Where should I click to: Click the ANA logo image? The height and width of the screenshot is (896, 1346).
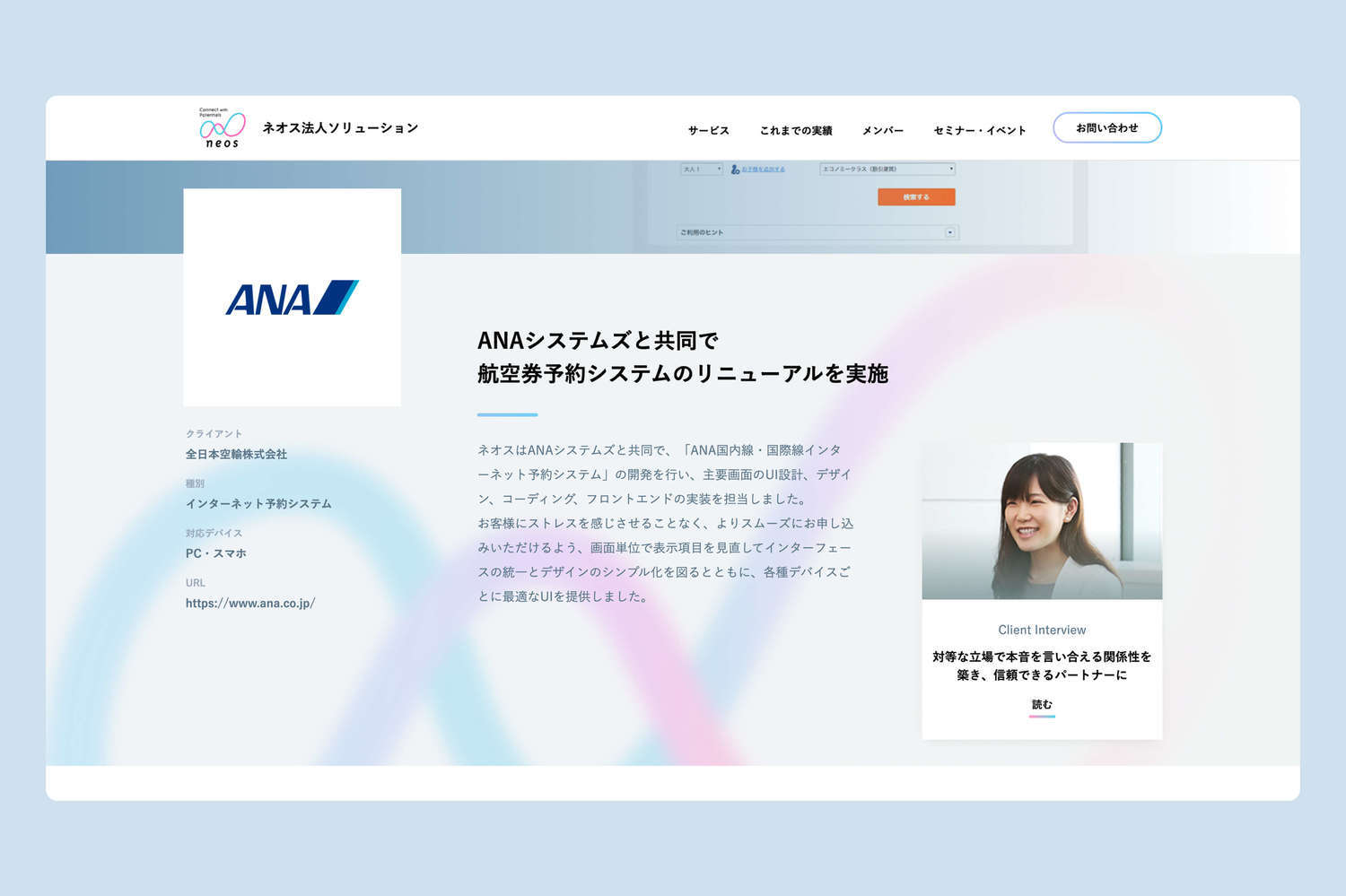[293, 297]
